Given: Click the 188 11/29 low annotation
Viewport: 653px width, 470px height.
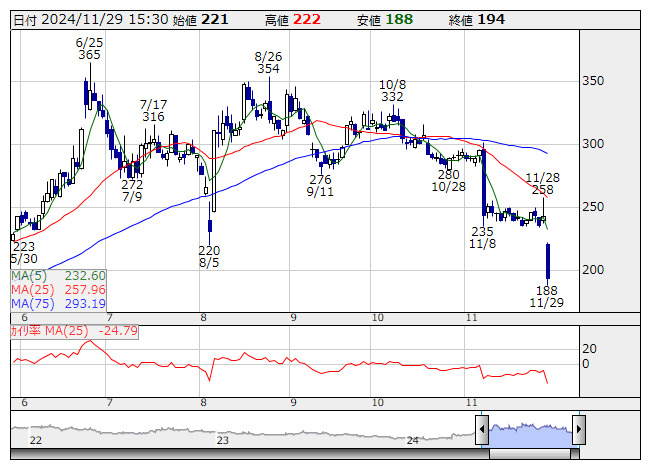Looking at the screenshot, I should [546, 296].
